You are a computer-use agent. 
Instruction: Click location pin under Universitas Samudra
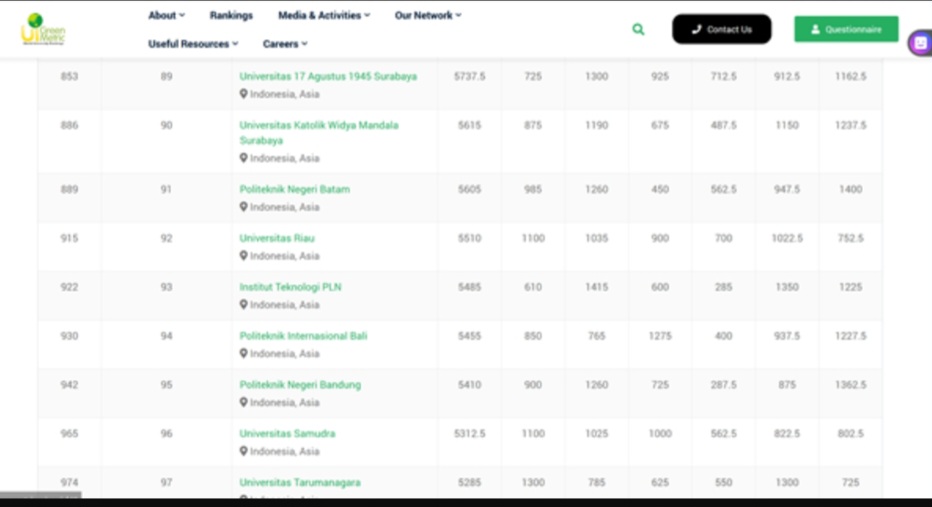pos(243,451)
